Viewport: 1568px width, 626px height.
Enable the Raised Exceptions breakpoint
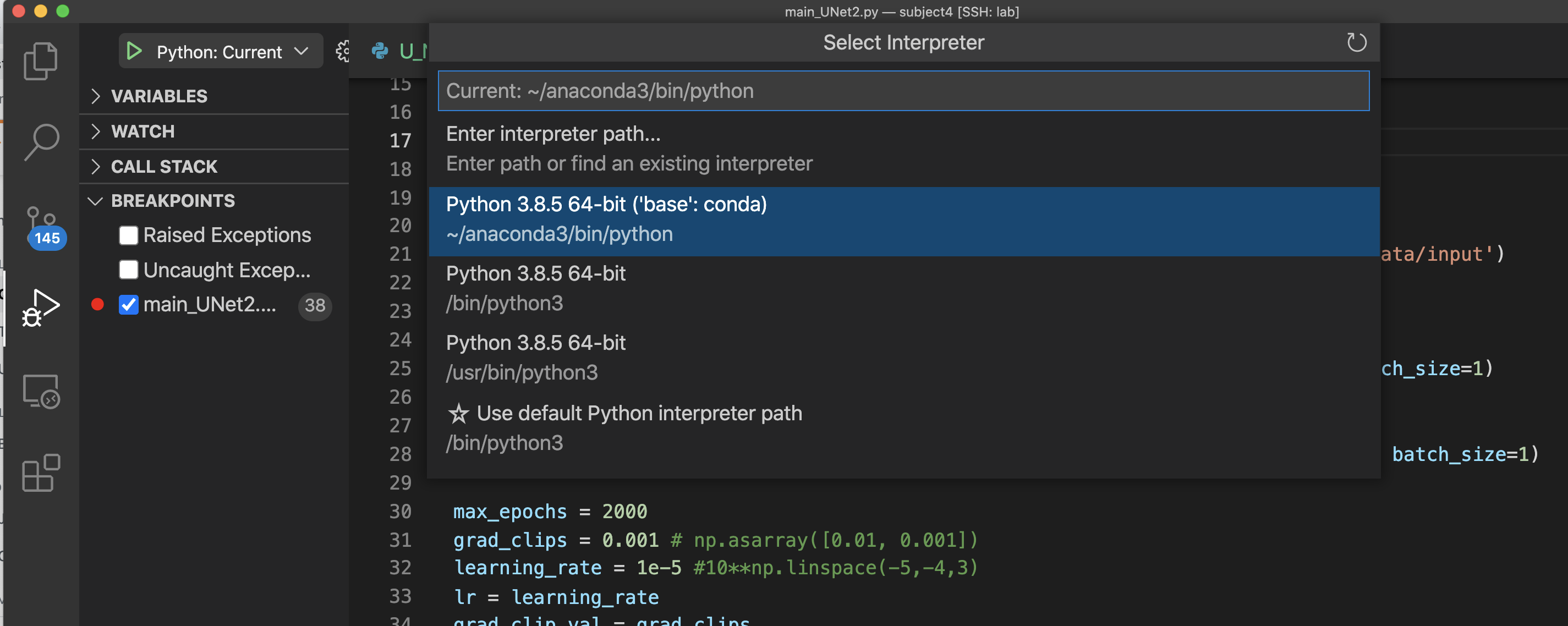[128, 235]
